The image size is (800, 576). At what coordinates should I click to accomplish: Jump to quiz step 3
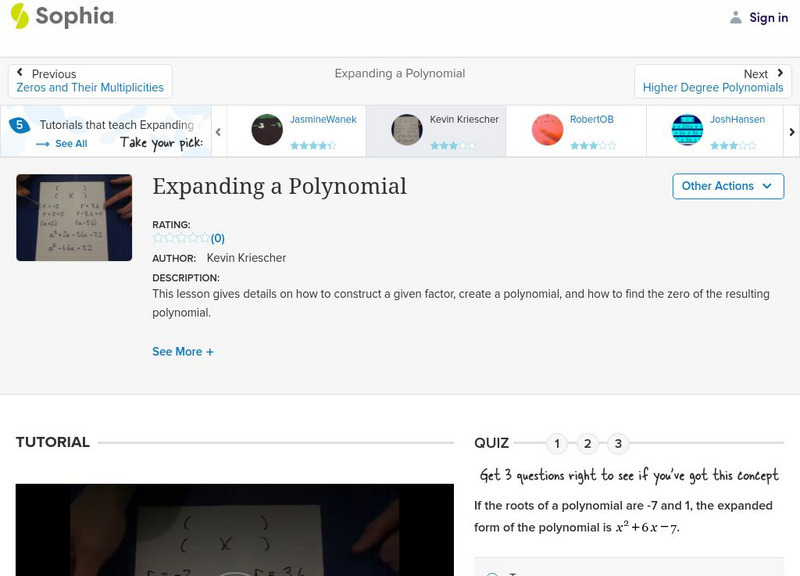(619, 442)
